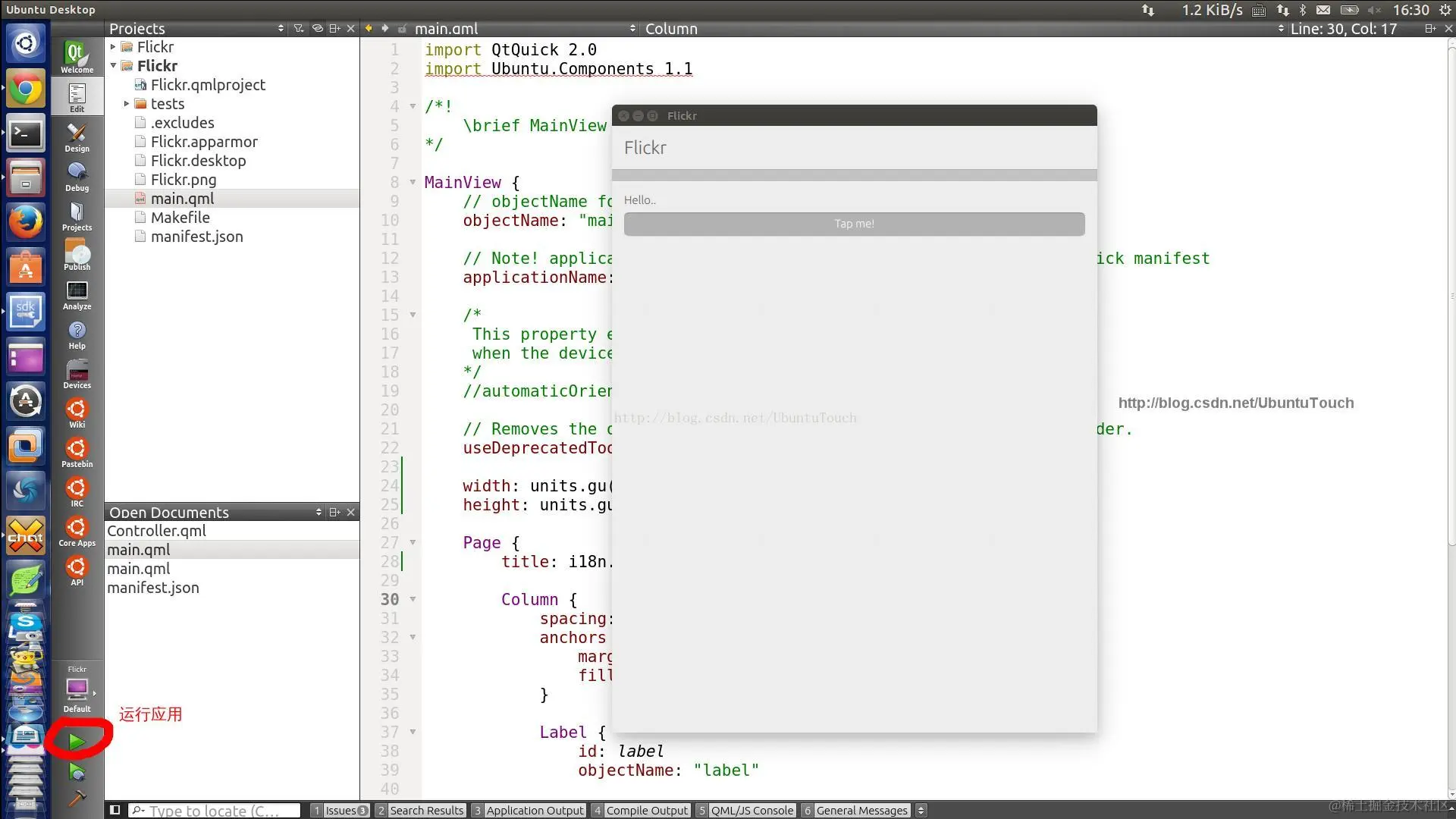Open the Application Output pane tab
This screenshot has width=1456, height=819.
(534, 810)
